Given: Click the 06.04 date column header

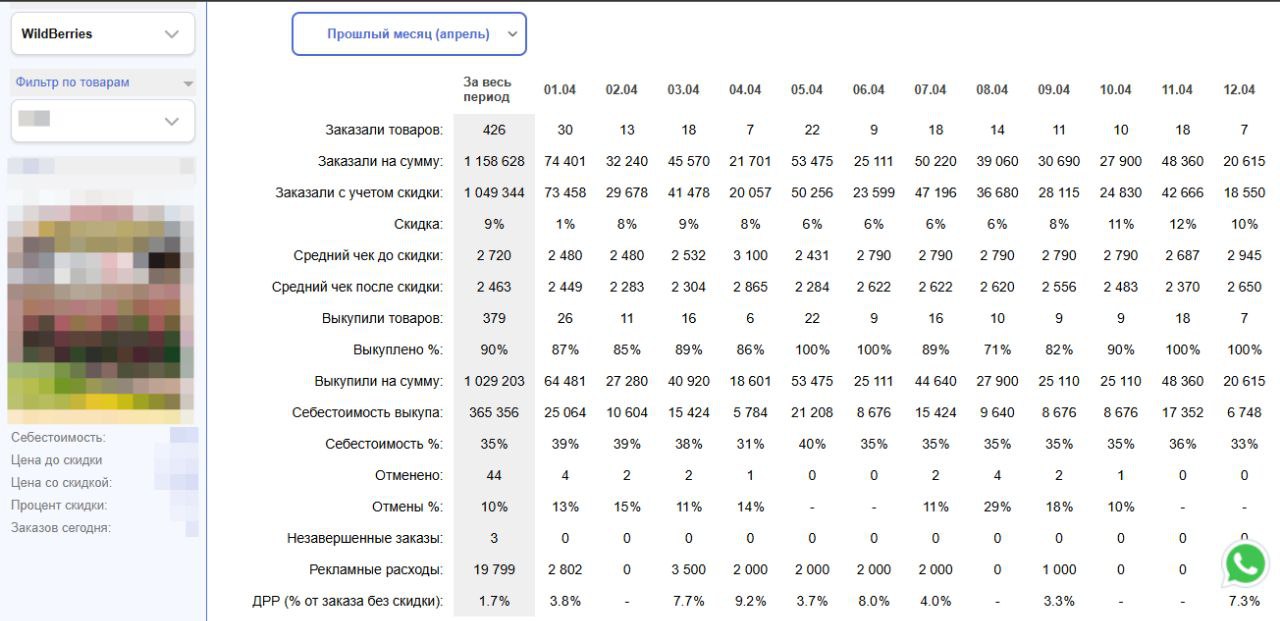Looking at the screenshot, I should click(x=869, y=90).
